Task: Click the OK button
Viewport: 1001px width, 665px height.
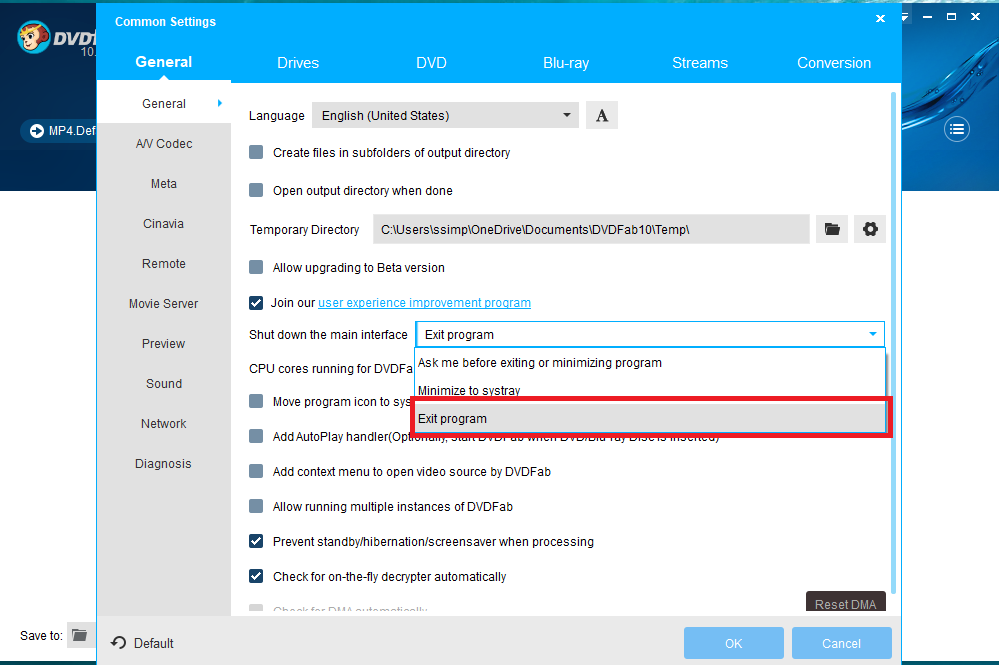Action: click(734, 643)
